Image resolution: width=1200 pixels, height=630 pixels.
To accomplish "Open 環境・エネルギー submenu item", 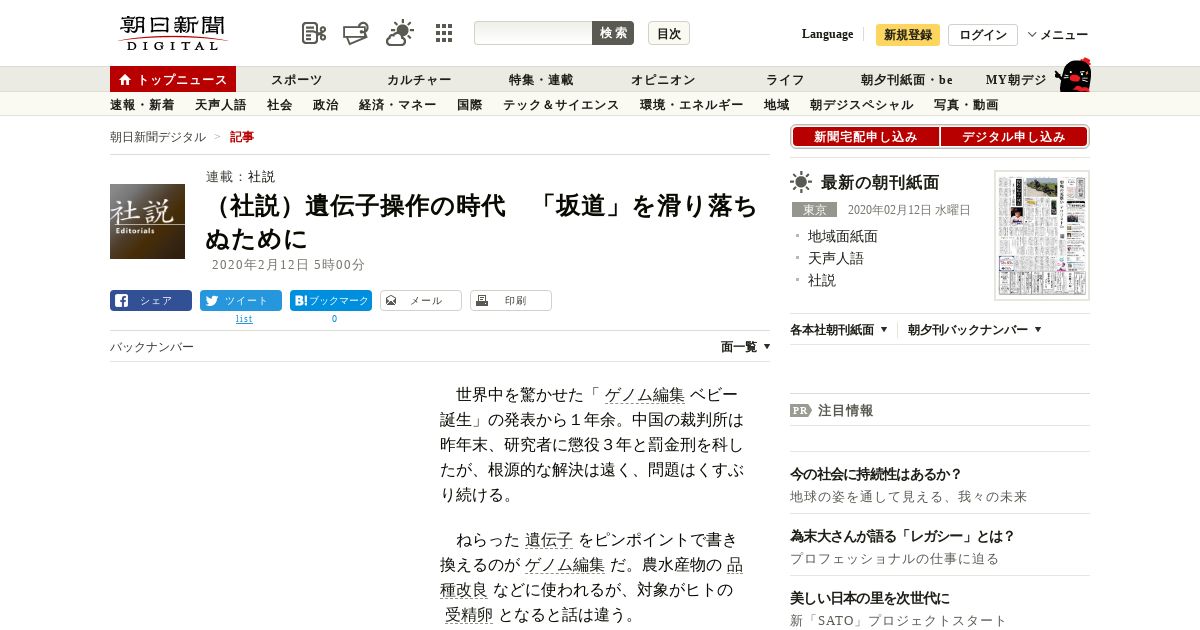I will point(692,105).
